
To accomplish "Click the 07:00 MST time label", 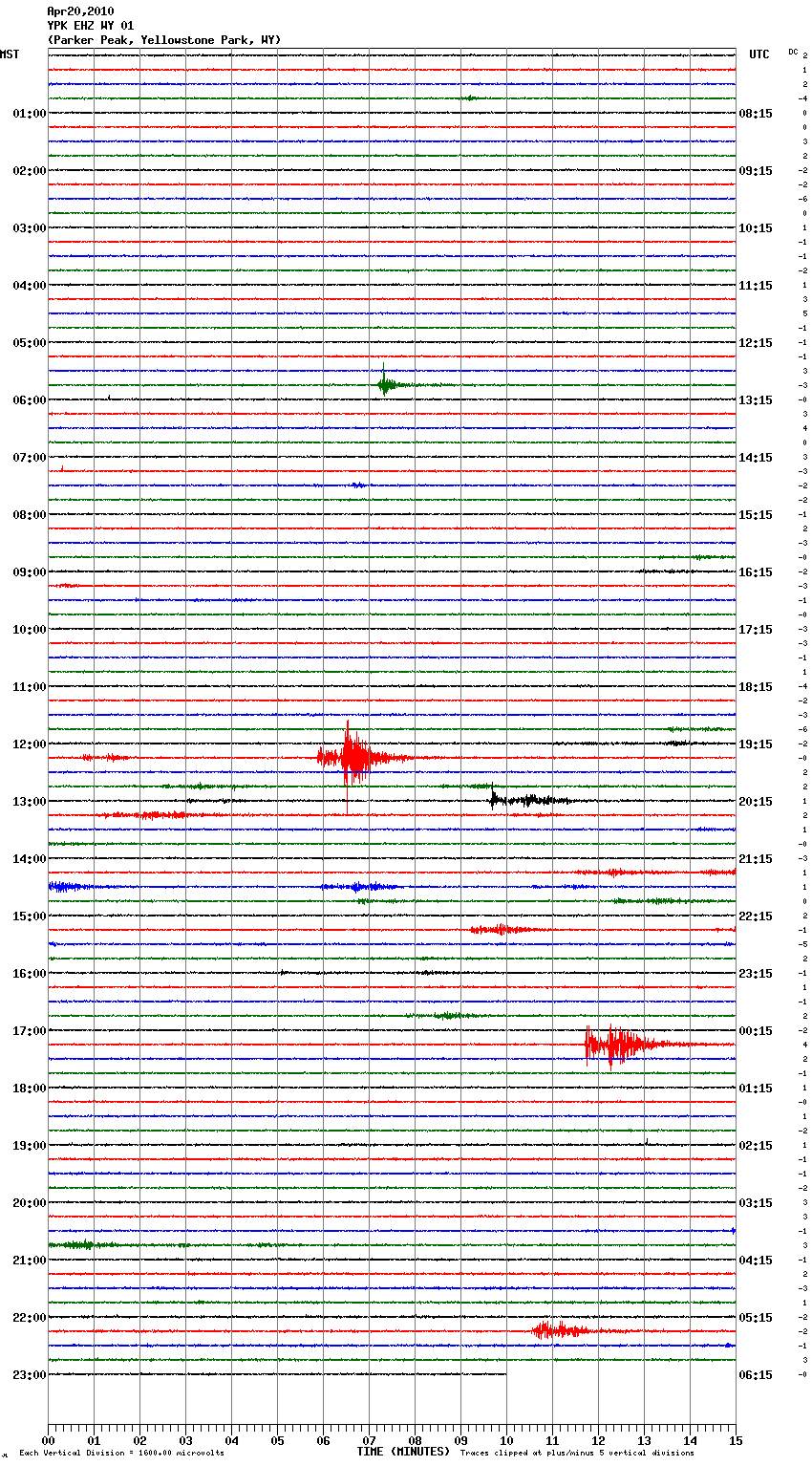I will pyautogui.click(x=30, y=458).
